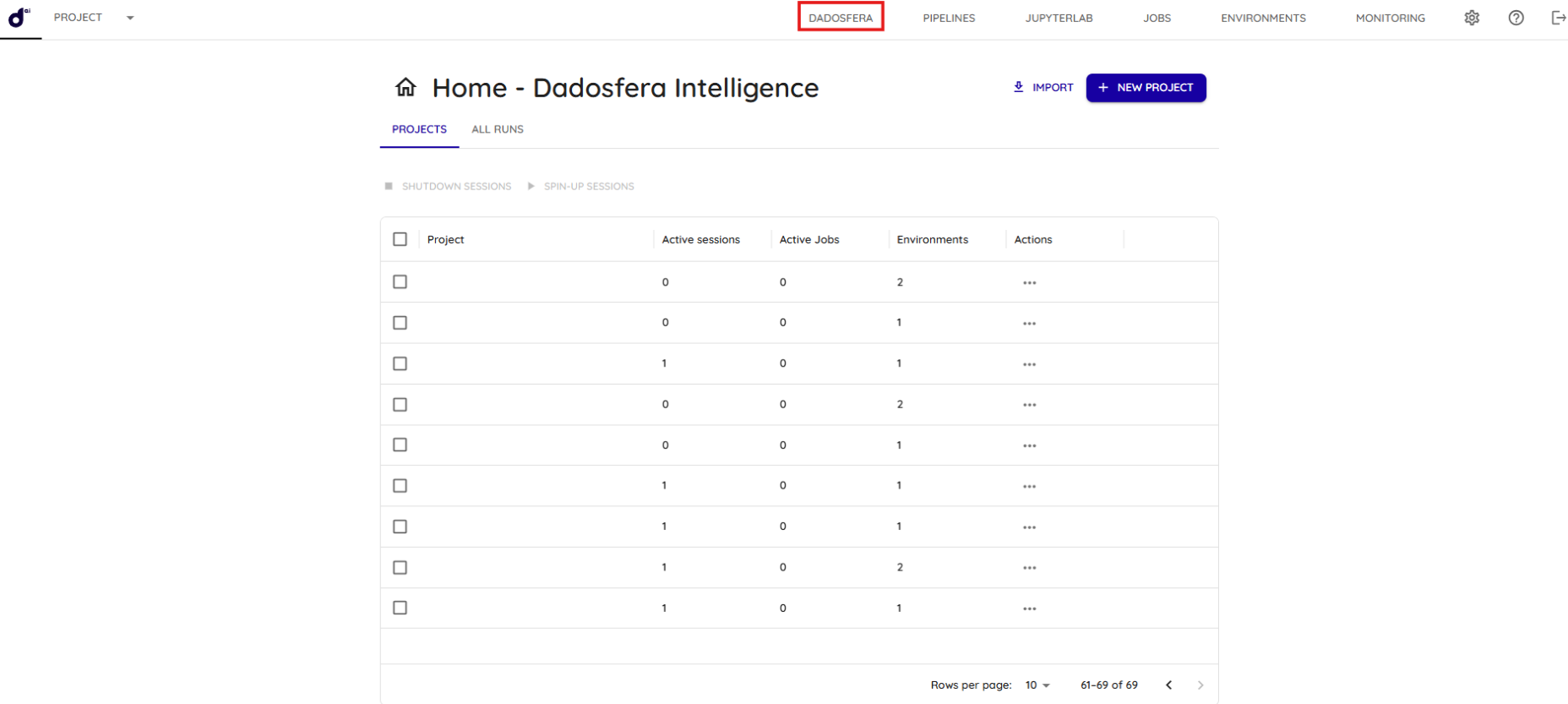Check the sixth project row checkbox
This screenshot has width=1568, height=704.
pos(400,486)
